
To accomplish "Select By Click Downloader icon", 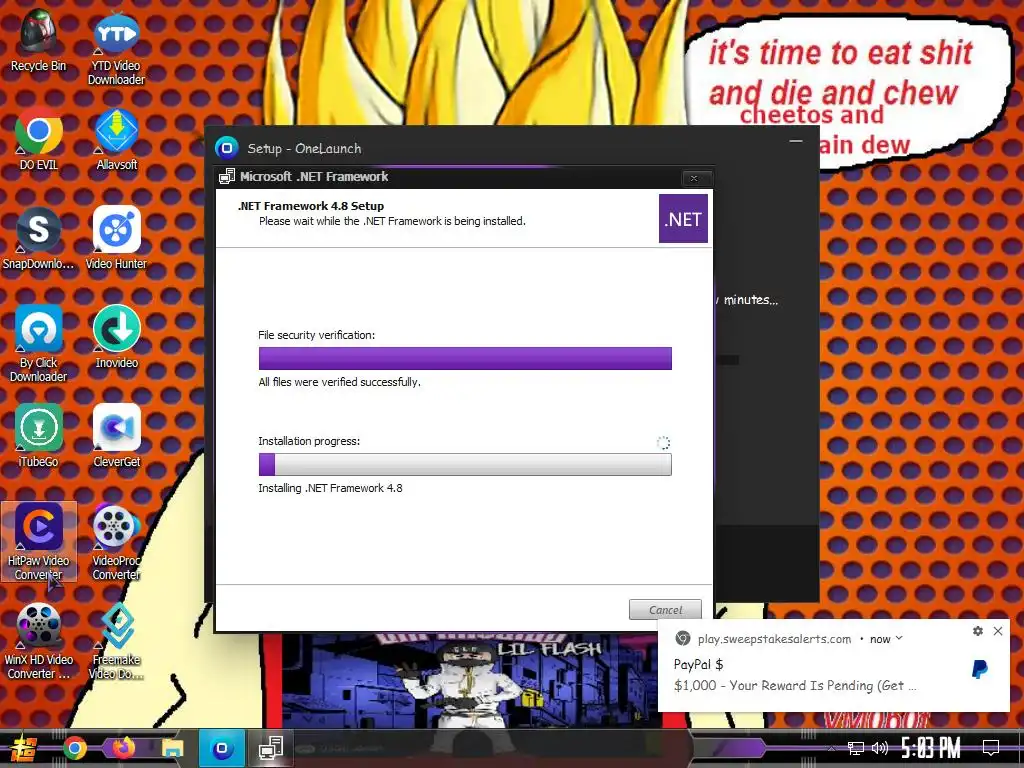I will click(39, 344).
